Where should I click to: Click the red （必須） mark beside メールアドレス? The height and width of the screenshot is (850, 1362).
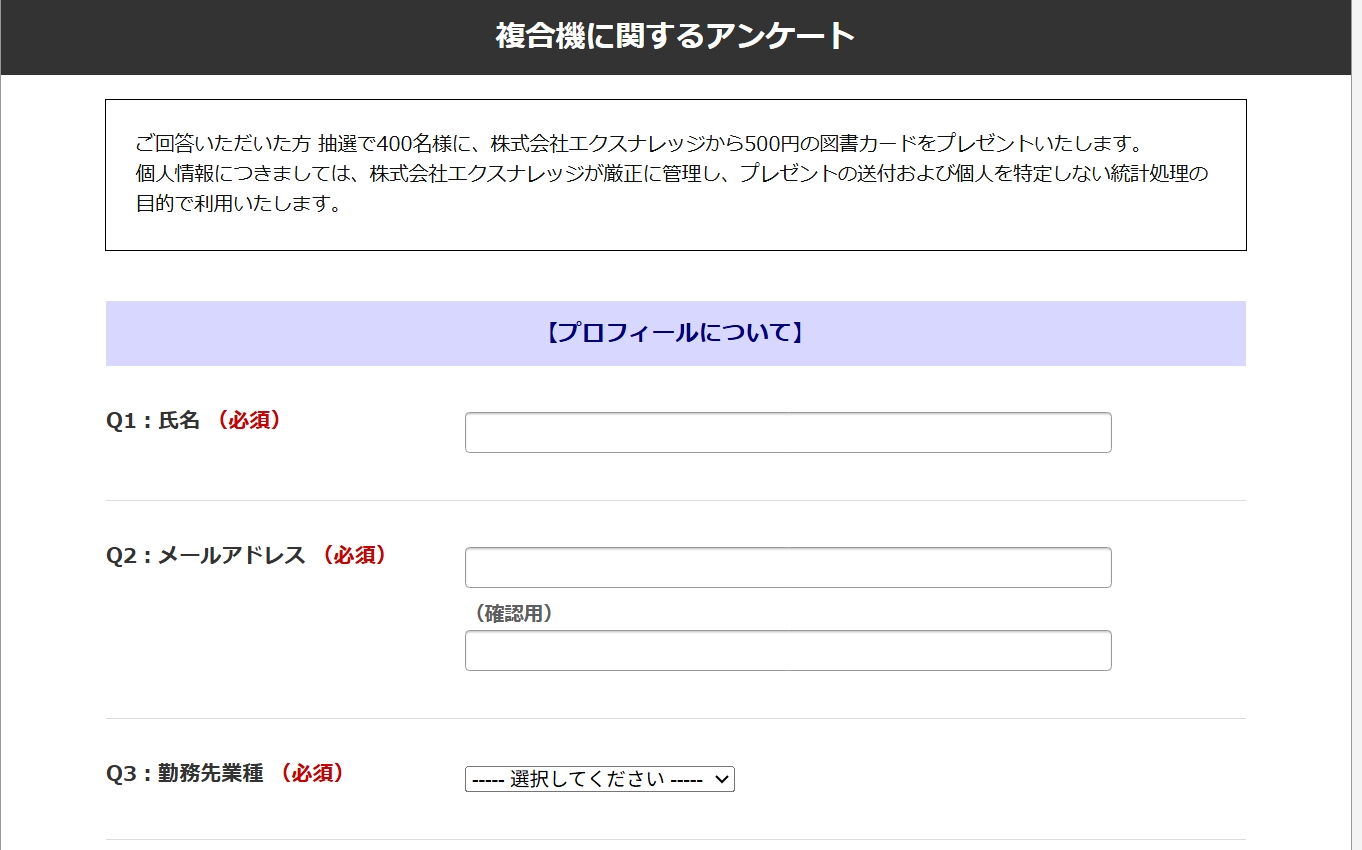pos(354,556)
